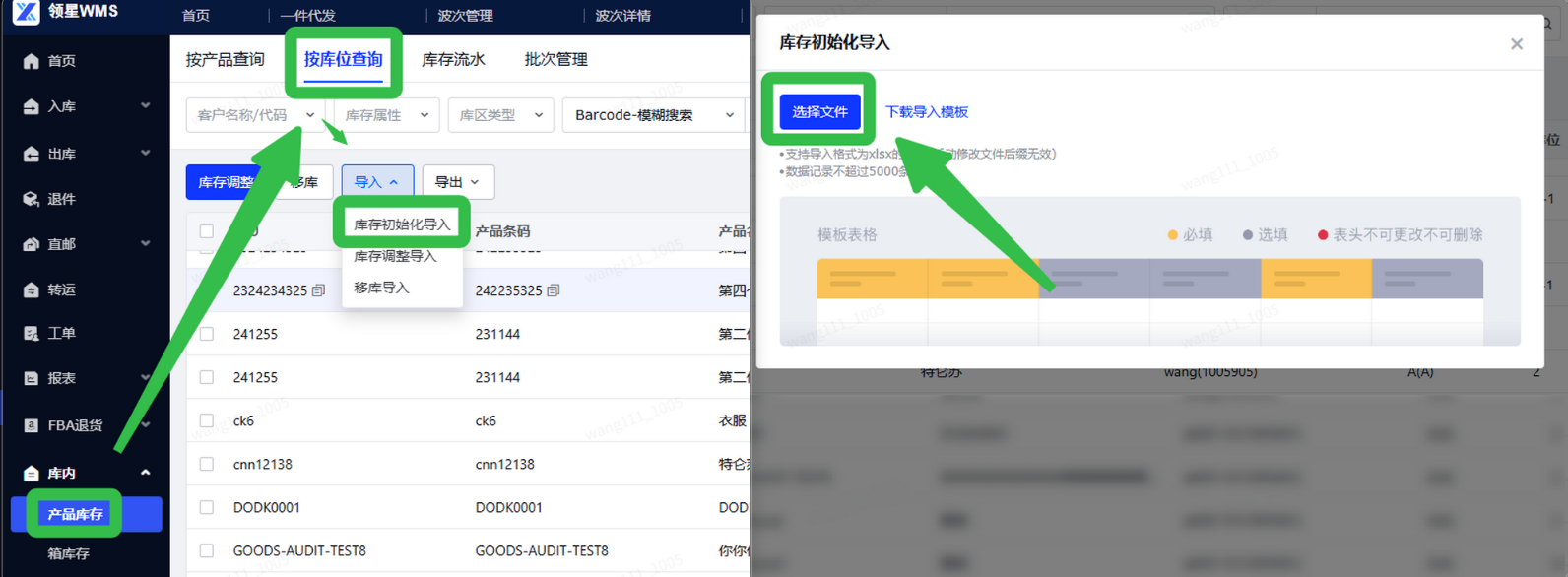1568x577 pixels.
Task: Check the cnn12138 row checkbox
Action: coord(207,464)
